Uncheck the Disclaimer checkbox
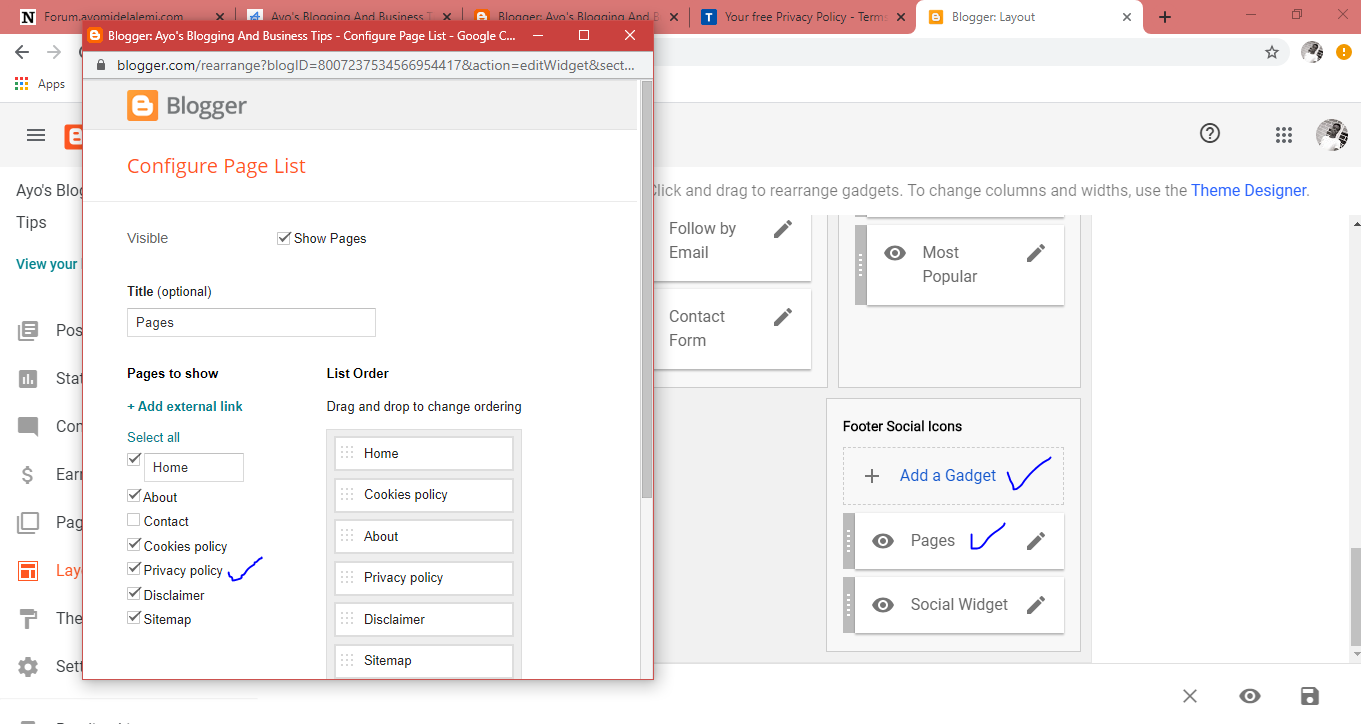The width and height of the screenshot is (1361, 724). point(134,594)
